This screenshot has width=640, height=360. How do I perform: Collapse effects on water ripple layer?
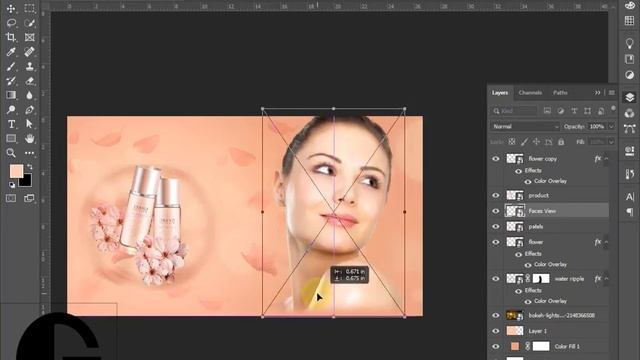(607, 279)
